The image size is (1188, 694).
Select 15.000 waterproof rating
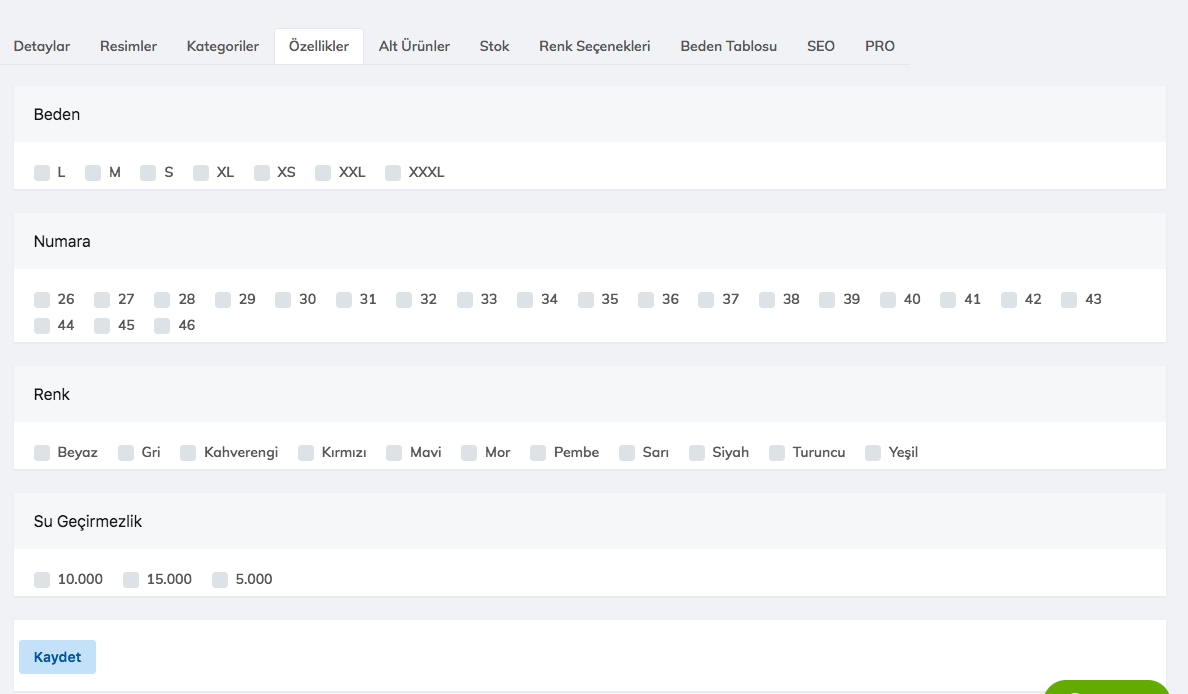131,580
